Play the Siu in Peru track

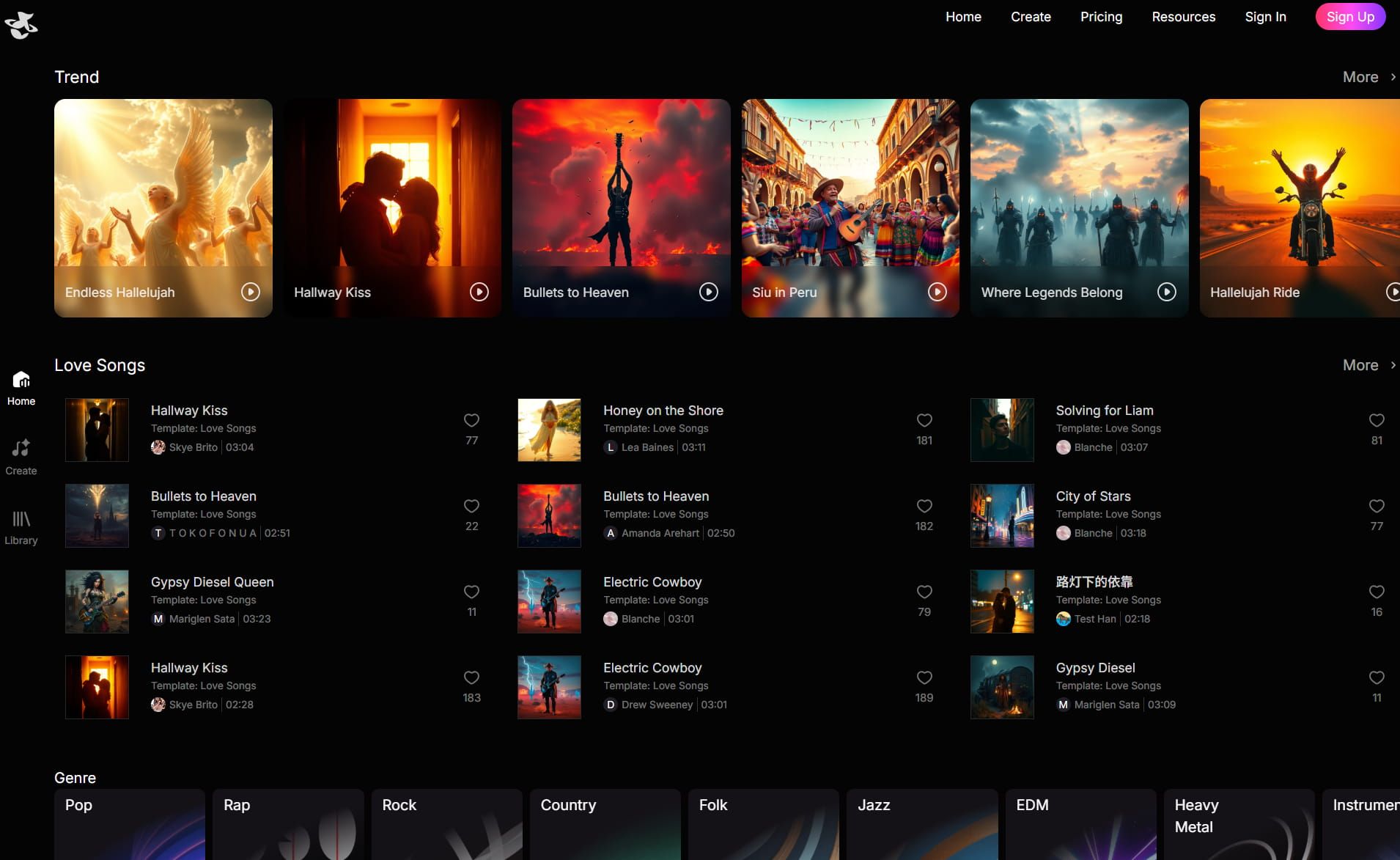(937, 292)
